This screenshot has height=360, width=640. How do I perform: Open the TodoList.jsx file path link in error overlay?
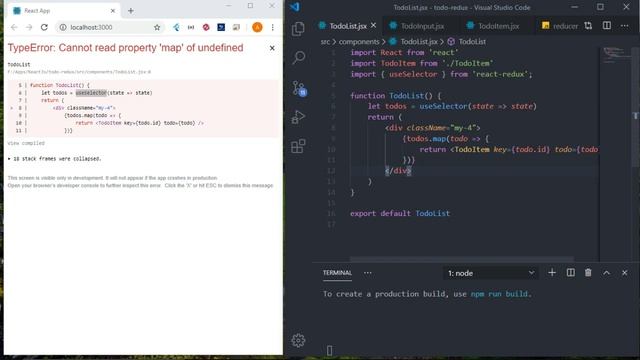tap(79, 72)
